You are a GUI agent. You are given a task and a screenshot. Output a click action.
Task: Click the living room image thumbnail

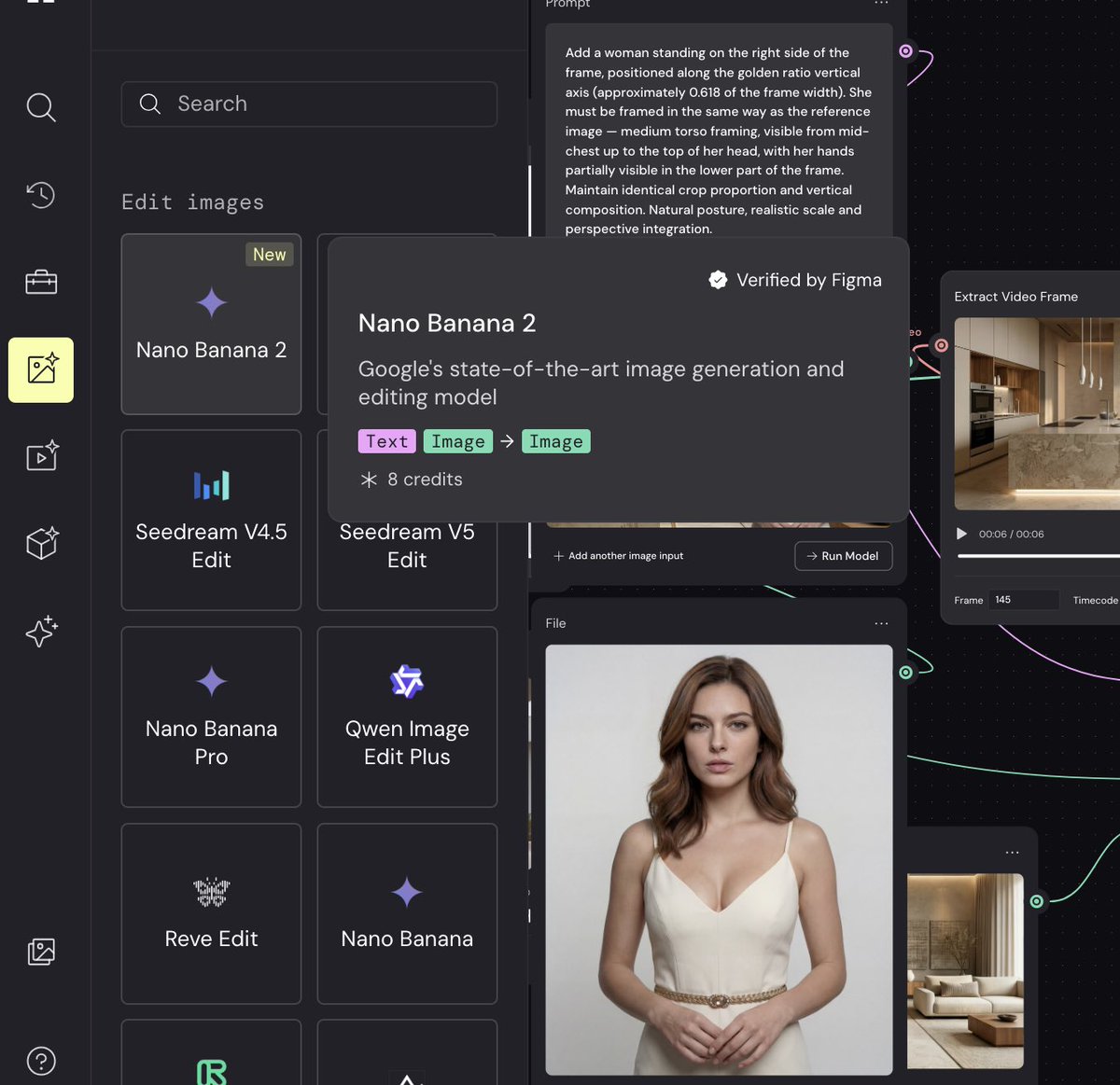click(x=965, y=971)
